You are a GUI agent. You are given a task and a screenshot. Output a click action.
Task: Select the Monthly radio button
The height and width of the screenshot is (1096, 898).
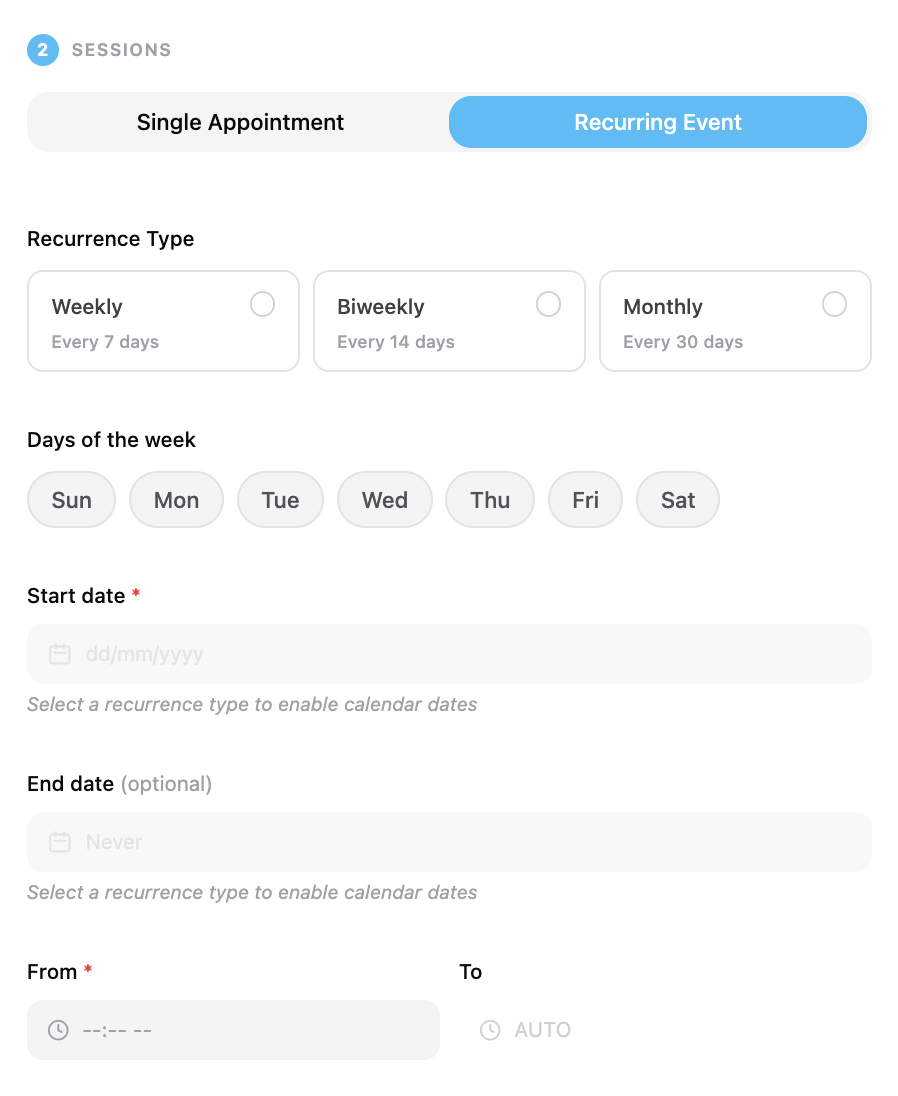click(834, 304)
